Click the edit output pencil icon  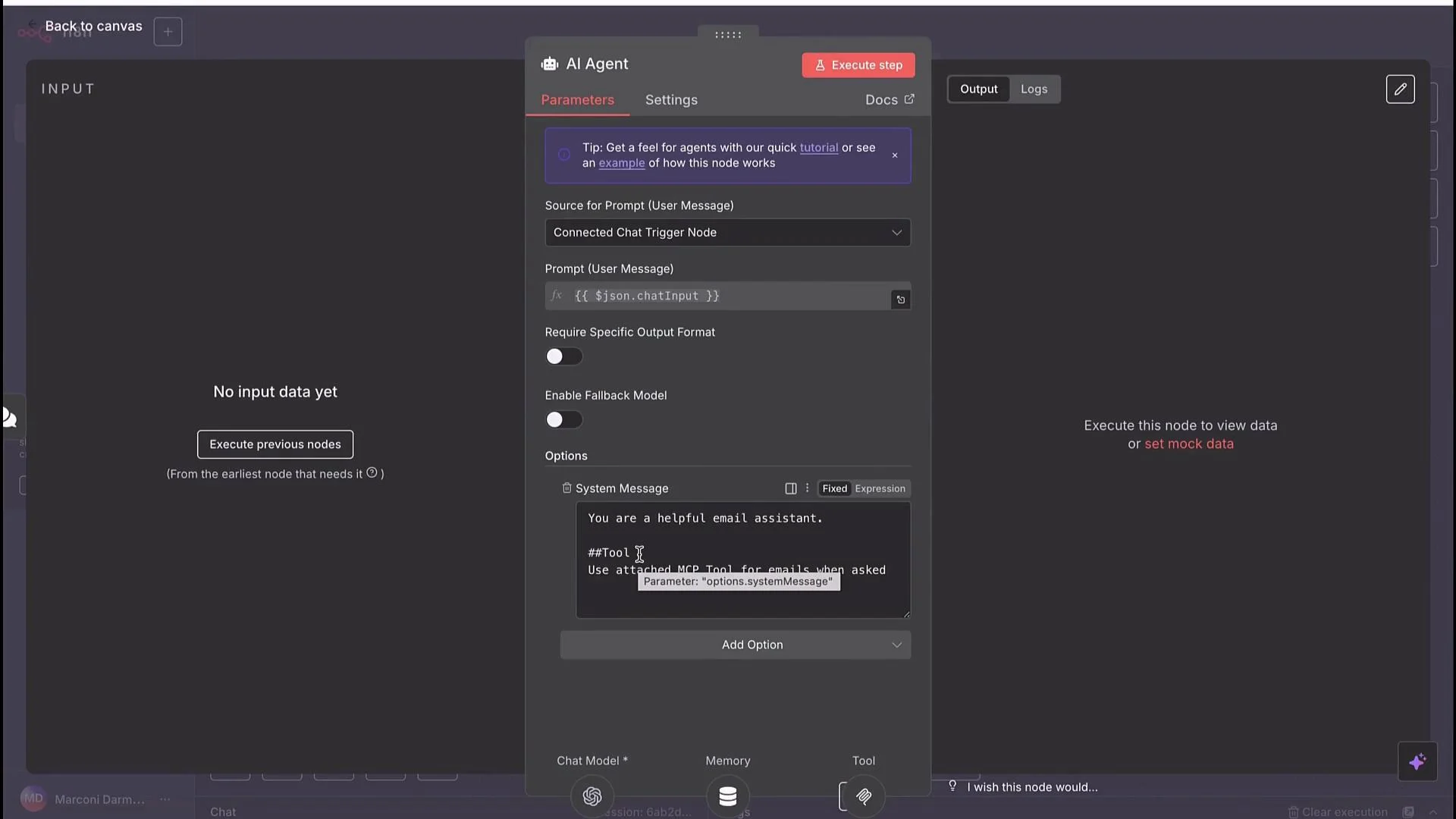click(x=1400, y=89)
